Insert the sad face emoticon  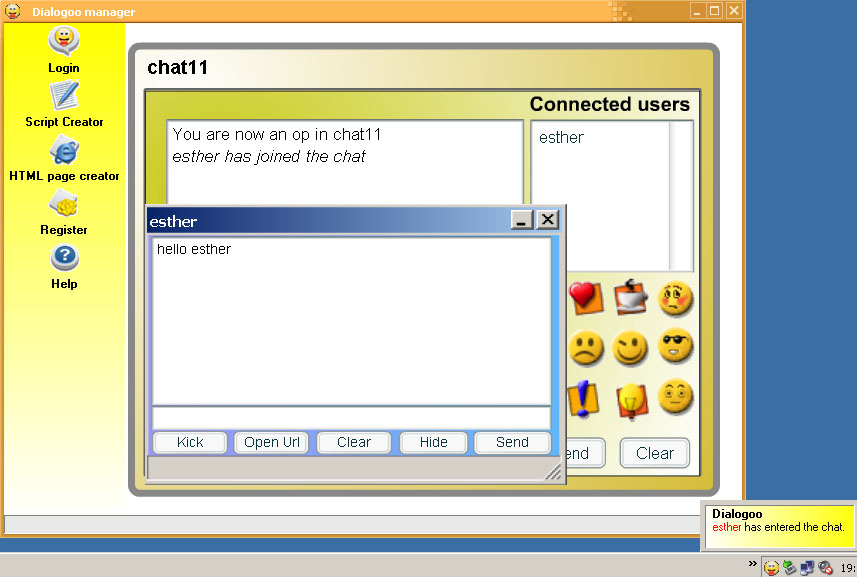point(587,348)
